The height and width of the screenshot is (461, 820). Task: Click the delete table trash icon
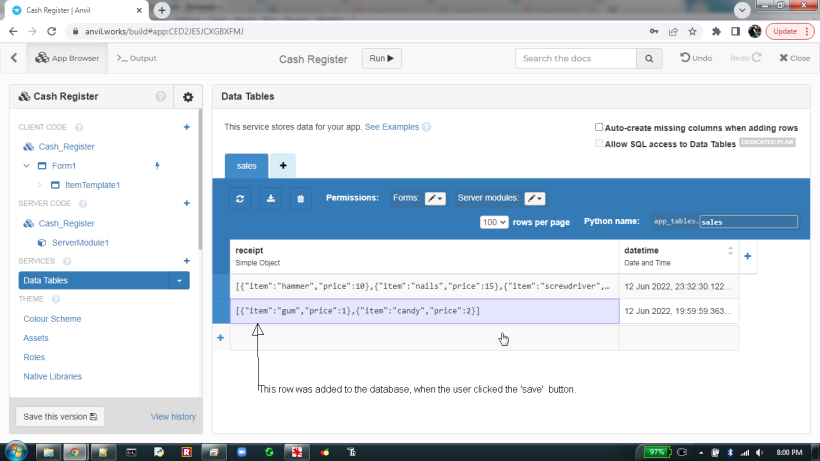(x=300, y=198)
